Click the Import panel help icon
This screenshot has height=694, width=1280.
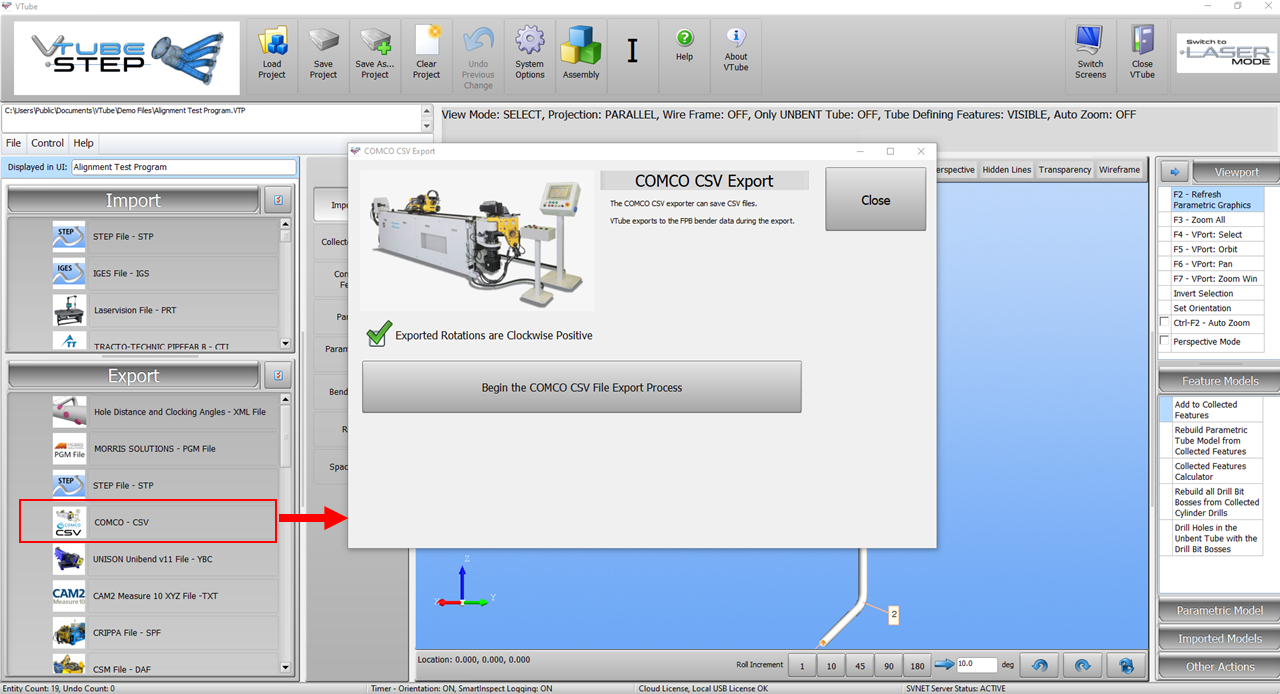(x=278, y=200)
